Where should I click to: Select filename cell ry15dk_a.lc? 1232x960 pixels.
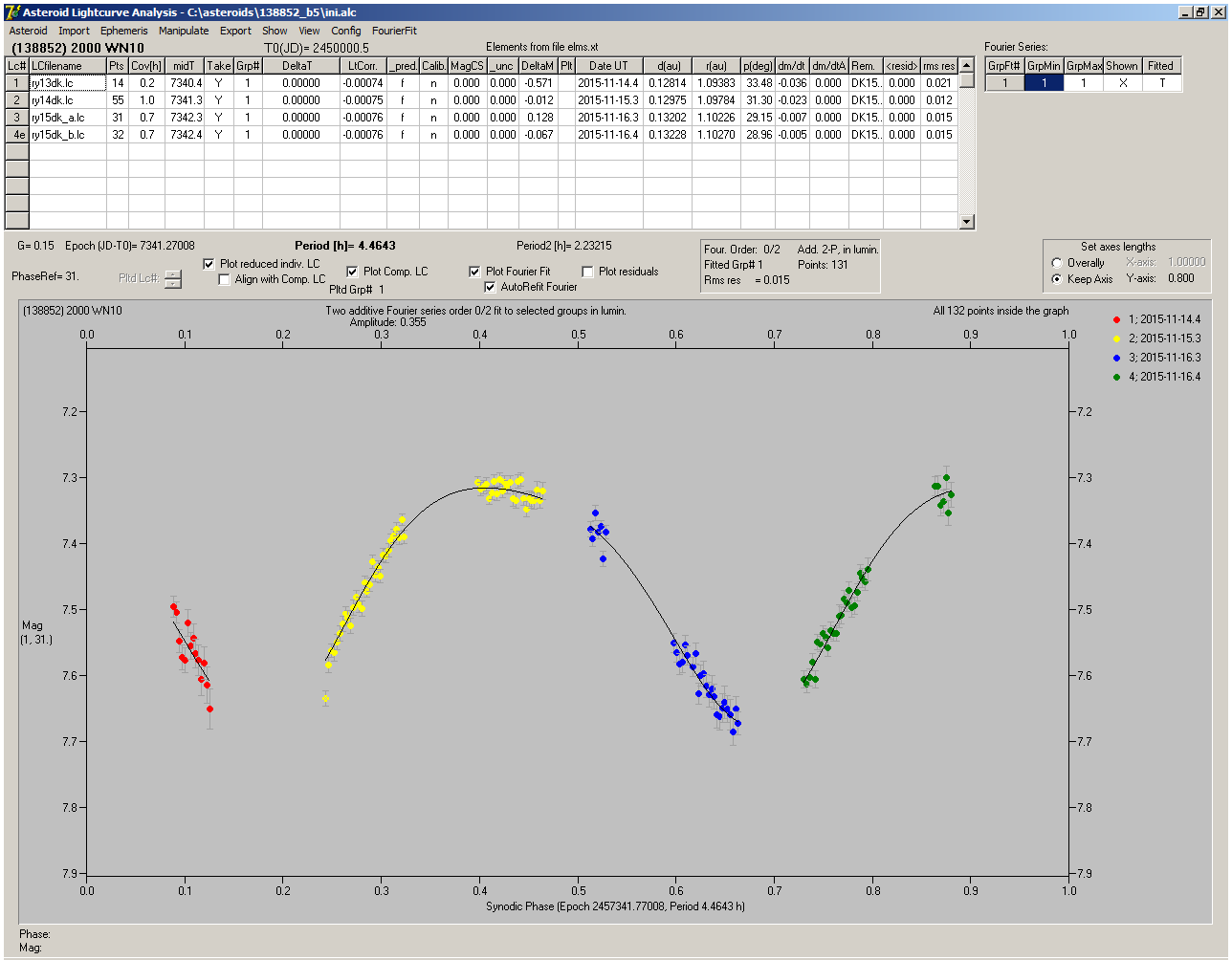(67, 118)
